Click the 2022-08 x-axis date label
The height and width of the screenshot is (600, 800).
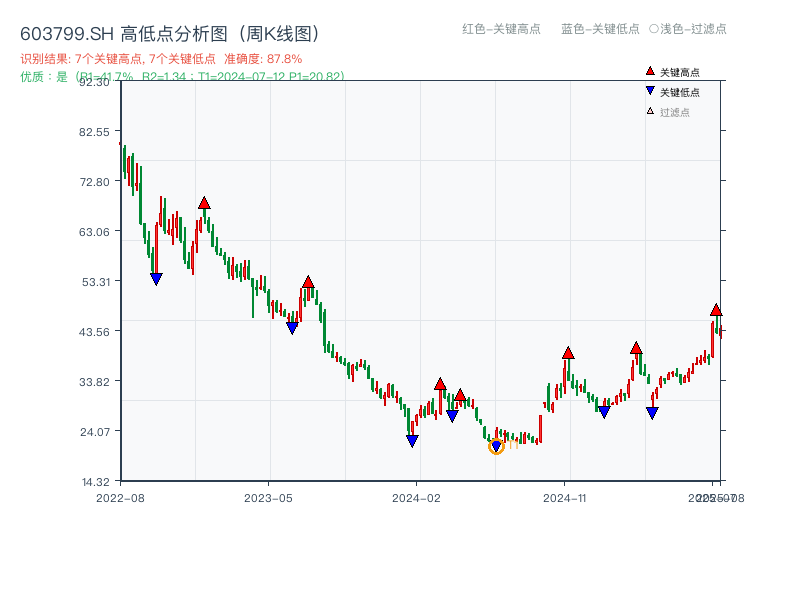[x=120, y=498]
